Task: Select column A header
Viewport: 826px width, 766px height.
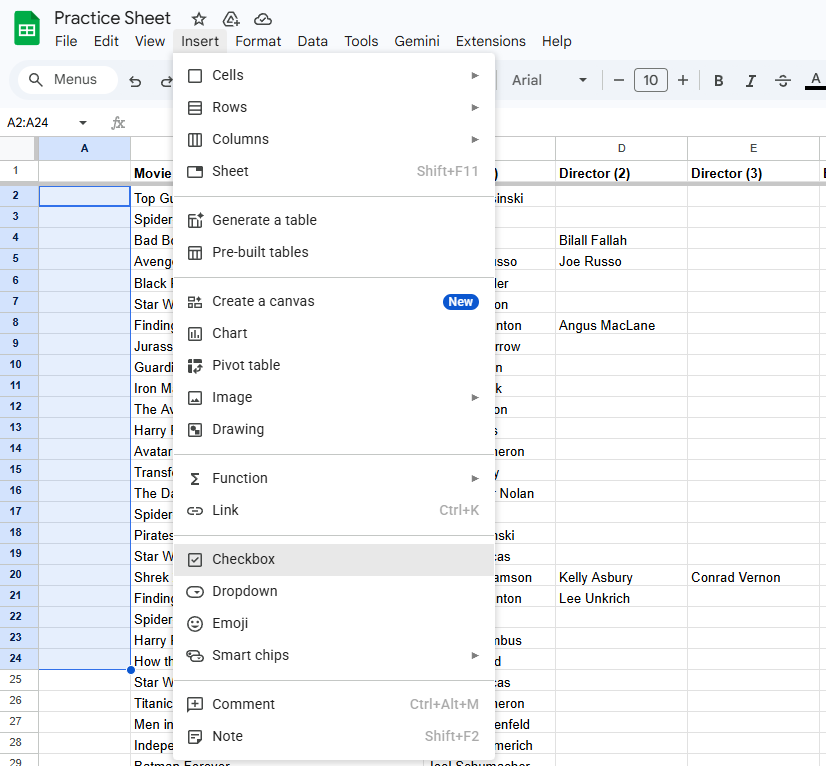Action: pos(84,149)
